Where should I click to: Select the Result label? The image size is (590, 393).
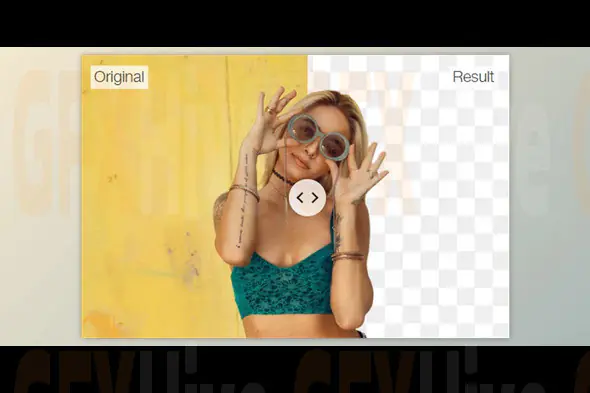(x=473, y=77)
